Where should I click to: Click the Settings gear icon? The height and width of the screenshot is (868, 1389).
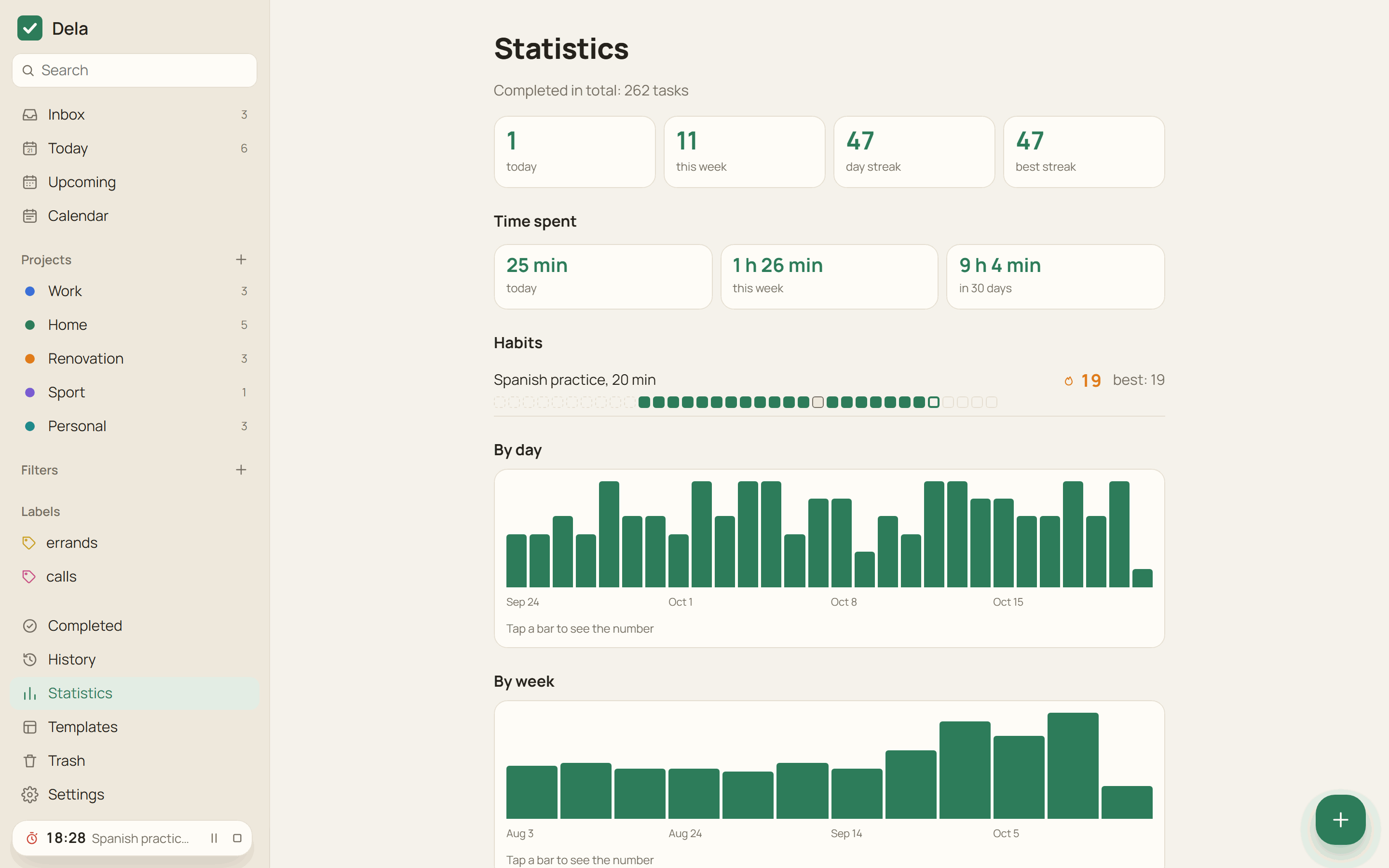coord(30,795)
